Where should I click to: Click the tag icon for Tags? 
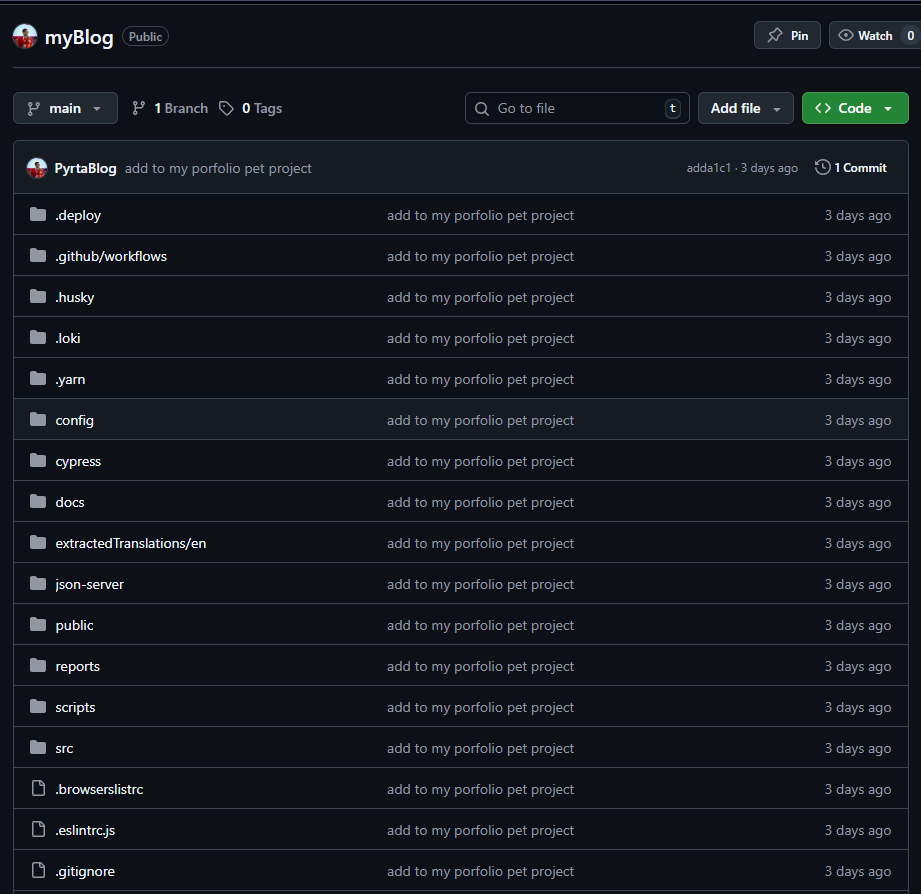(x=227, y=108)
